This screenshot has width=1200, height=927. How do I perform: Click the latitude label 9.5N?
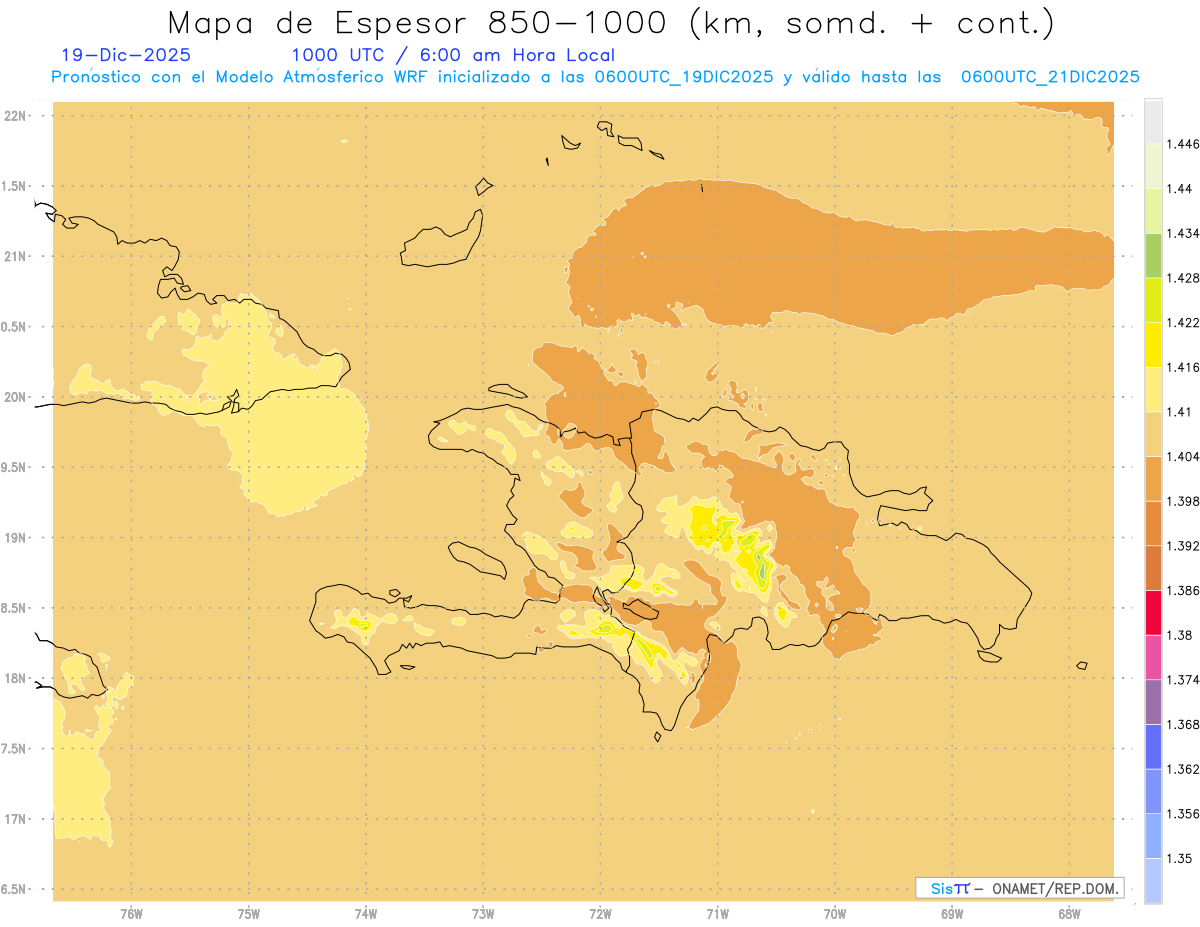coord(14,467)
